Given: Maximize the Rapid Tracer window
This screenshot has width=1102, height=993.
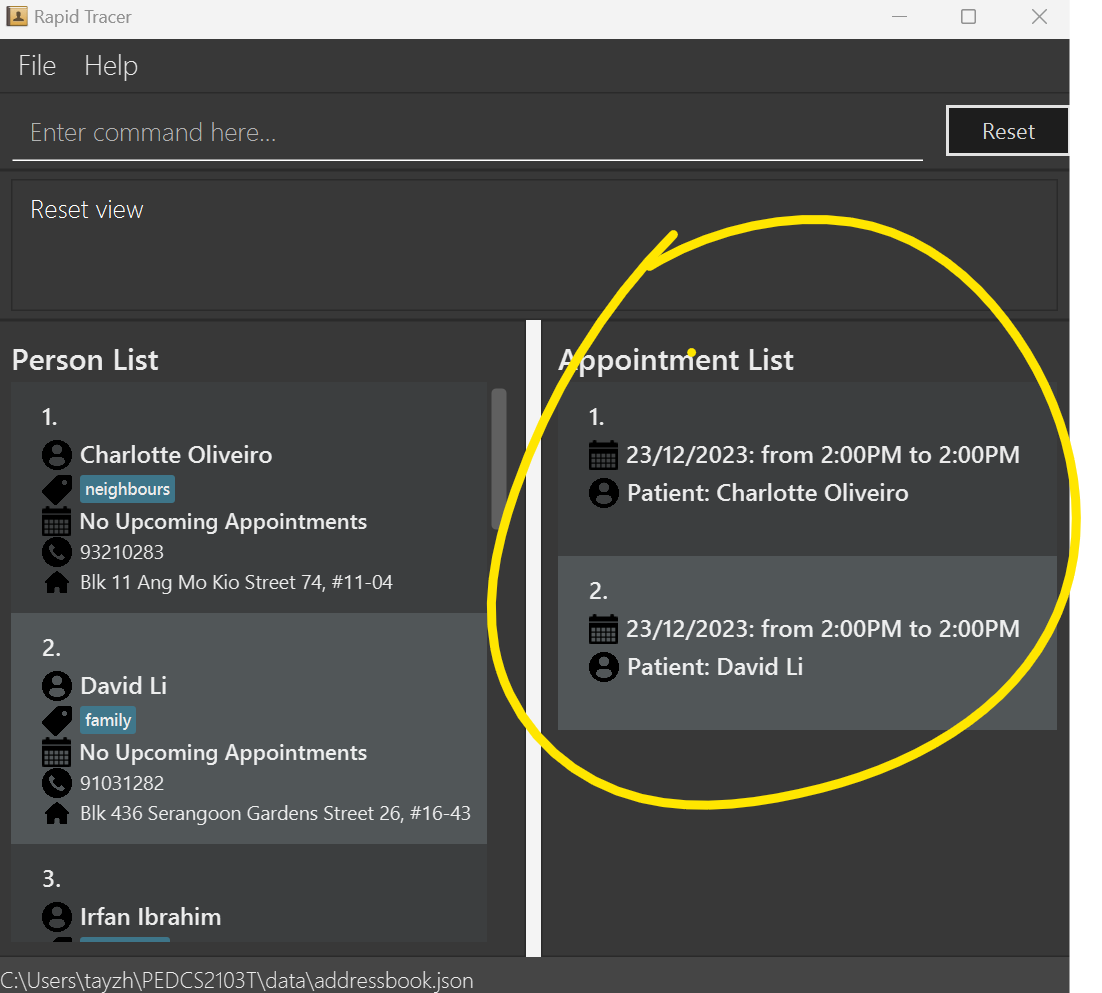Looking at the screenshot, I should click(968, 16).
